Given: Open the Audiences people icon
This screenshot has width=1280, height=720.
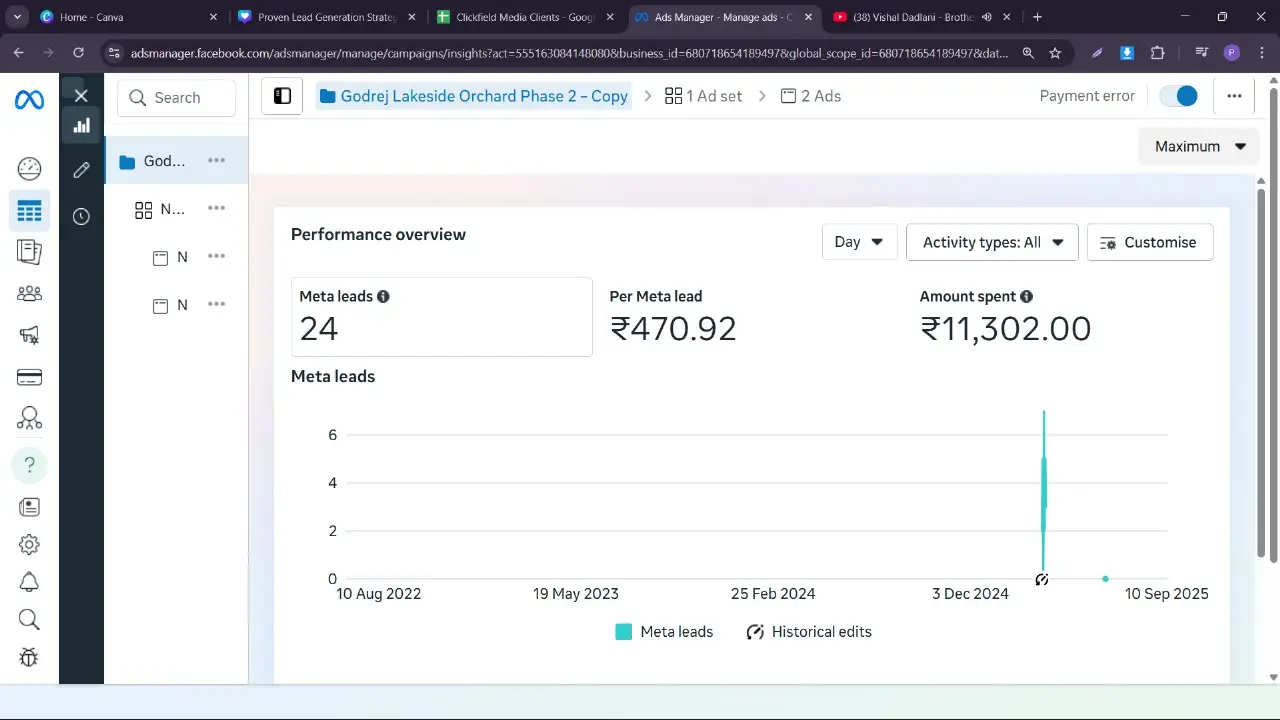Looking at the screenshot, I should pyautogui.click(x=29, y=293).
